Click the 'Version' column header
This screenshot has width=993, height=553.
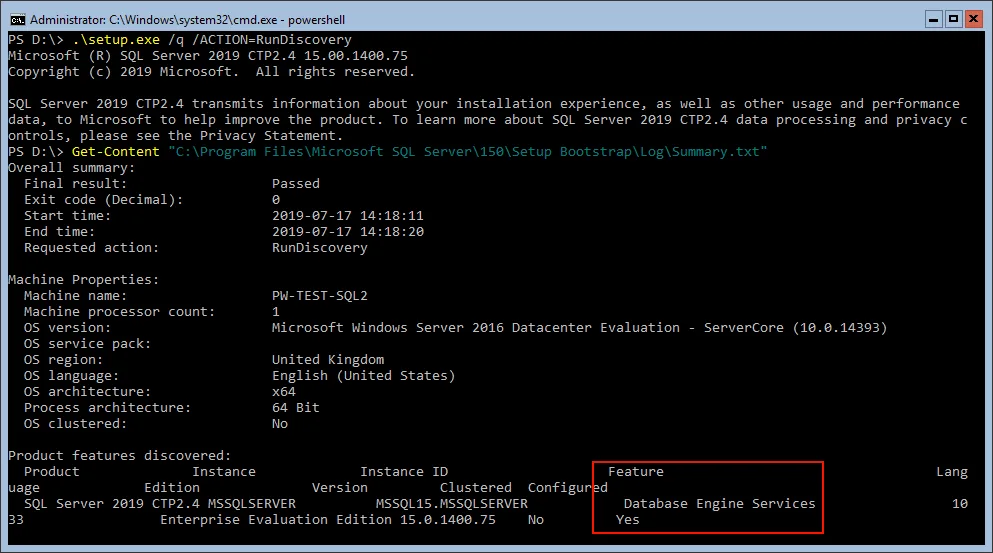[339, 488]
